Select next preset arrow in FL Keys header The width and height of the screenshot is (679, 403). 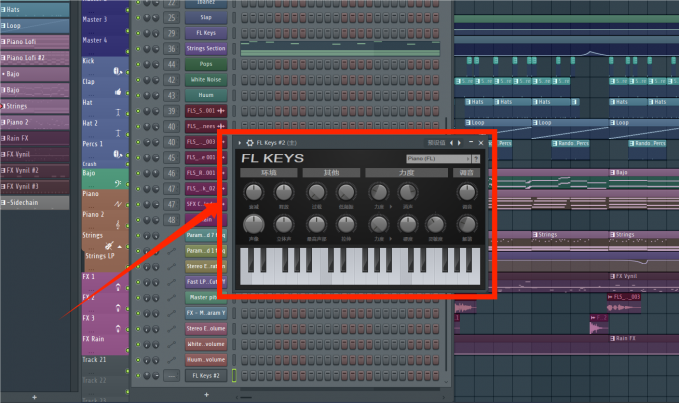click(x=459, y=142)
